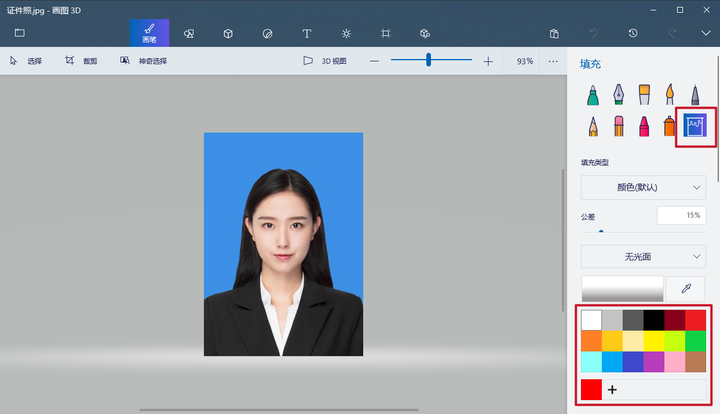Open the Effects tab
Image resolution: width=720 pixels, height=414 pixels.
pyautogui.click(x=346, y=34)
